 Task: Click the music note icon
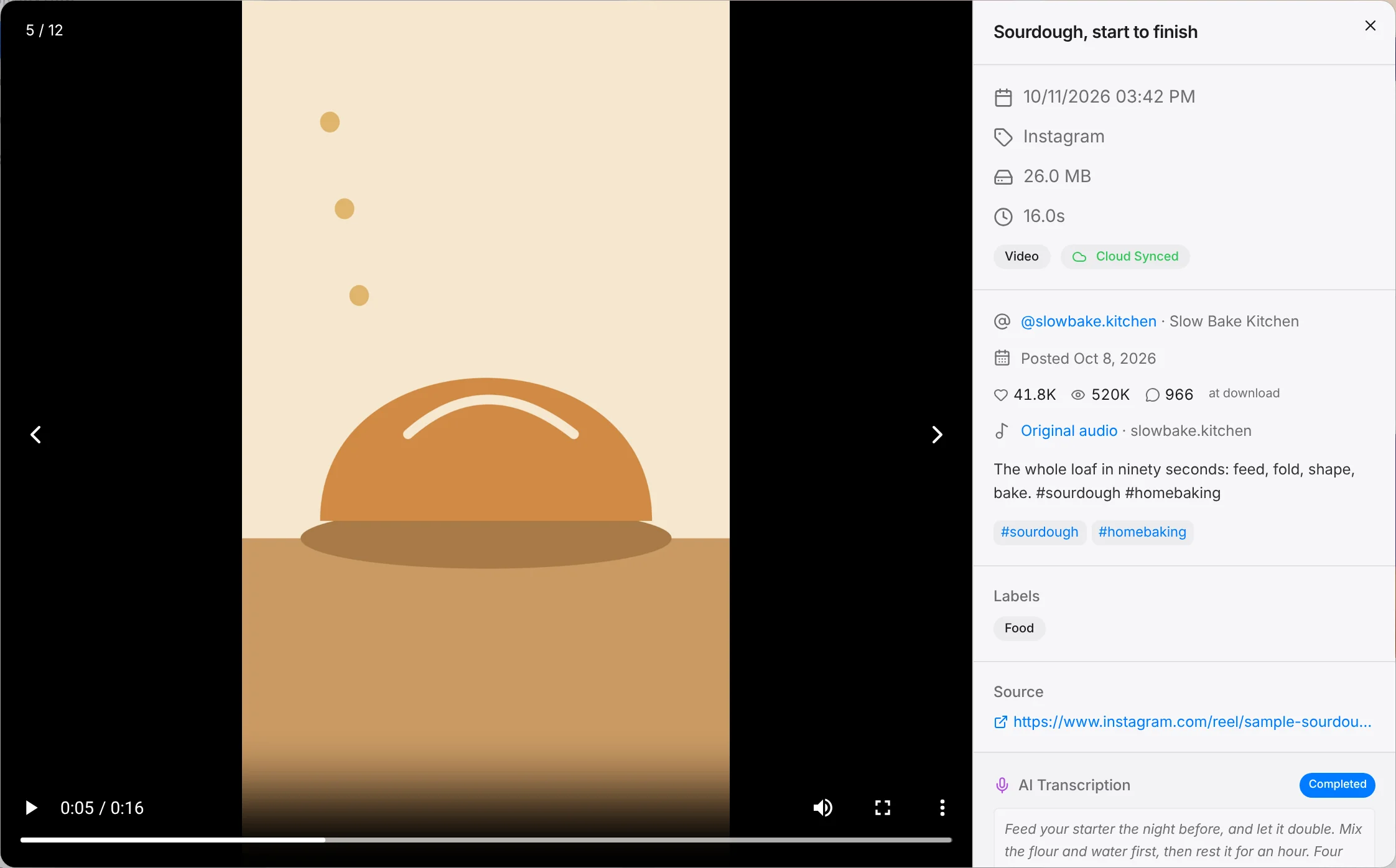(1001, 431)
